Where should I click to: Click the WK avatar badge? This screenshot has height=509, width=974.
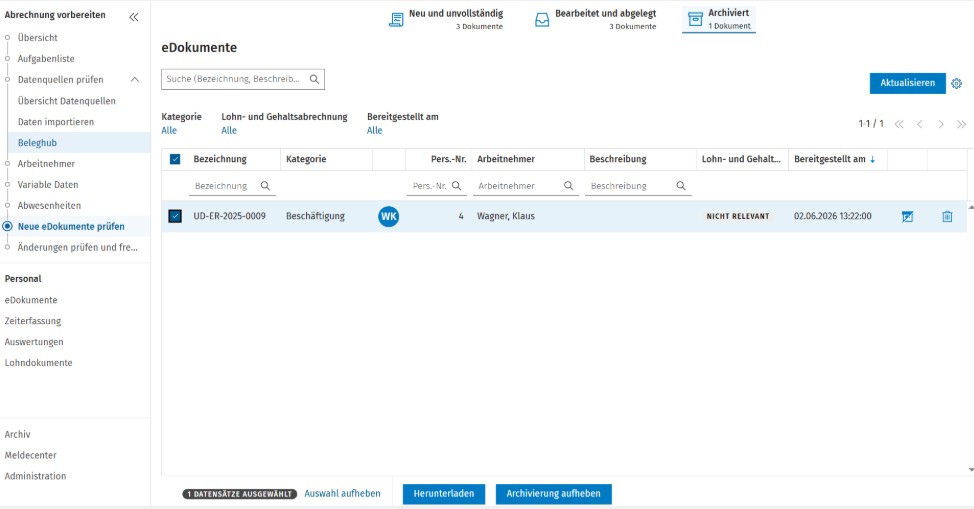click(x=389, y=216)
